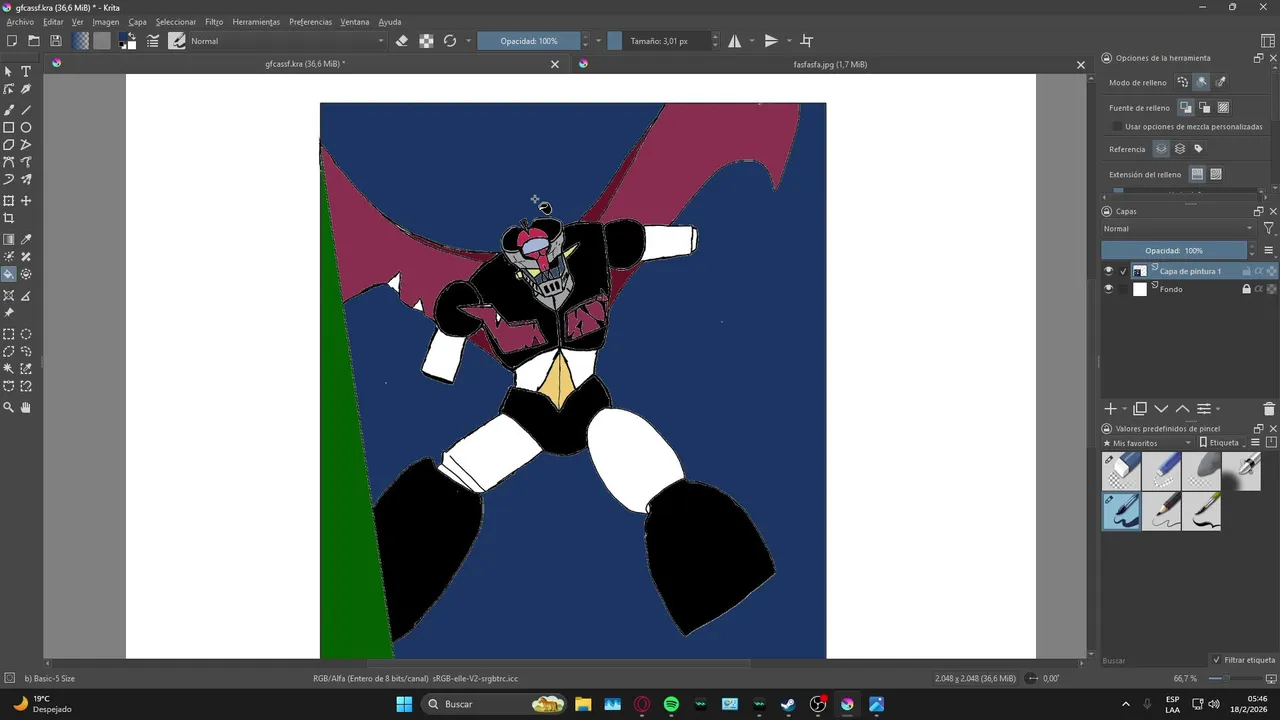Select the Elliptical Selection tool
The height and width of the screenshot is (720, 1280).
click(x=26, y=334)
